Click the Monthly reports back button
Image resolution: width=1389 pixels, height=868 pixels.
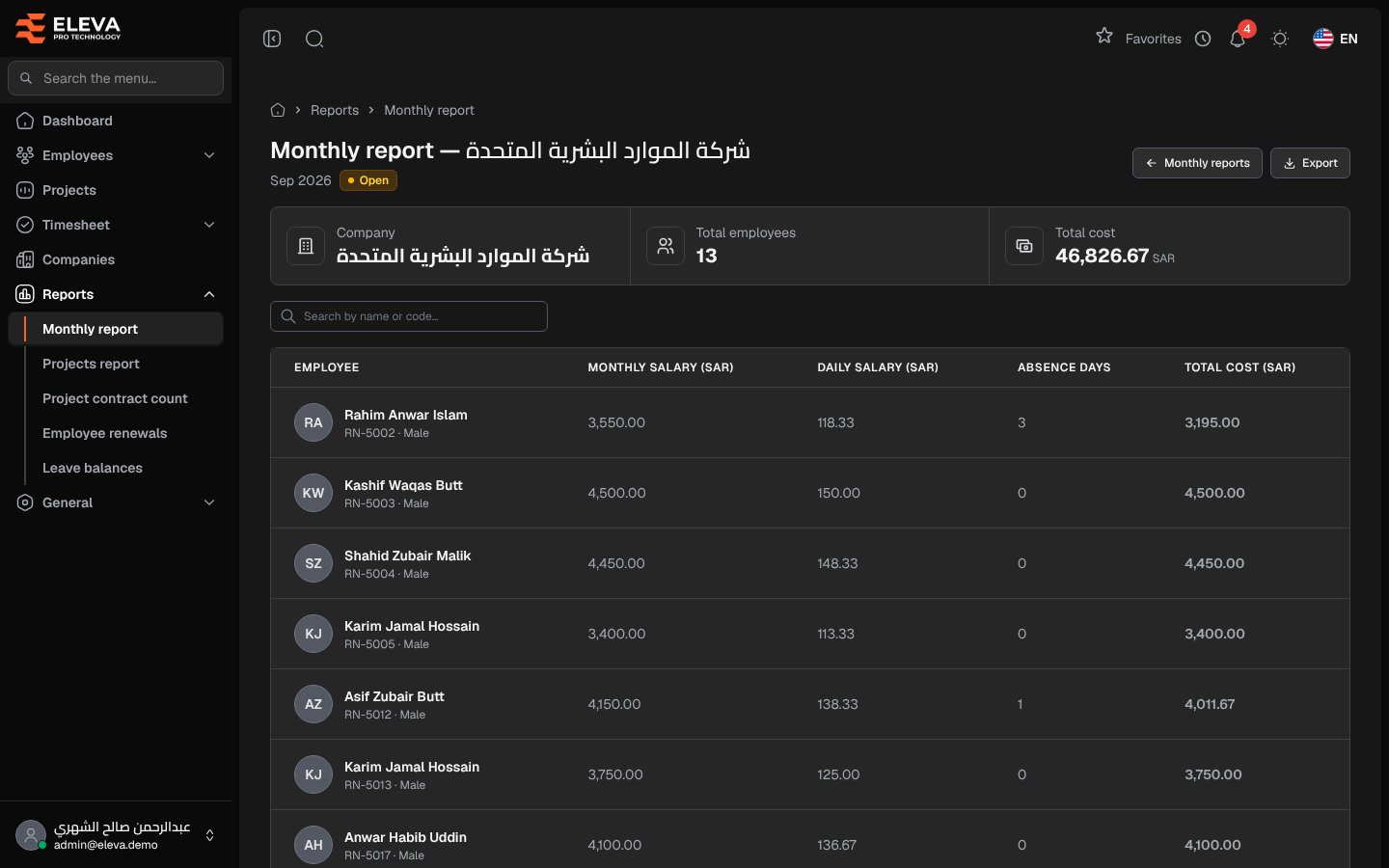click(x=1197, y=163)
